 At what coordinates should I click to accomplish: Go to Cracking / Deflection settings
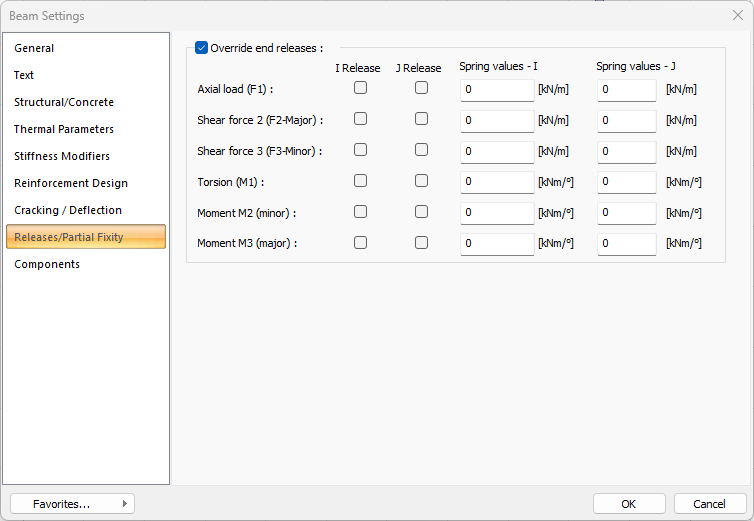click(x=68, y=210)
